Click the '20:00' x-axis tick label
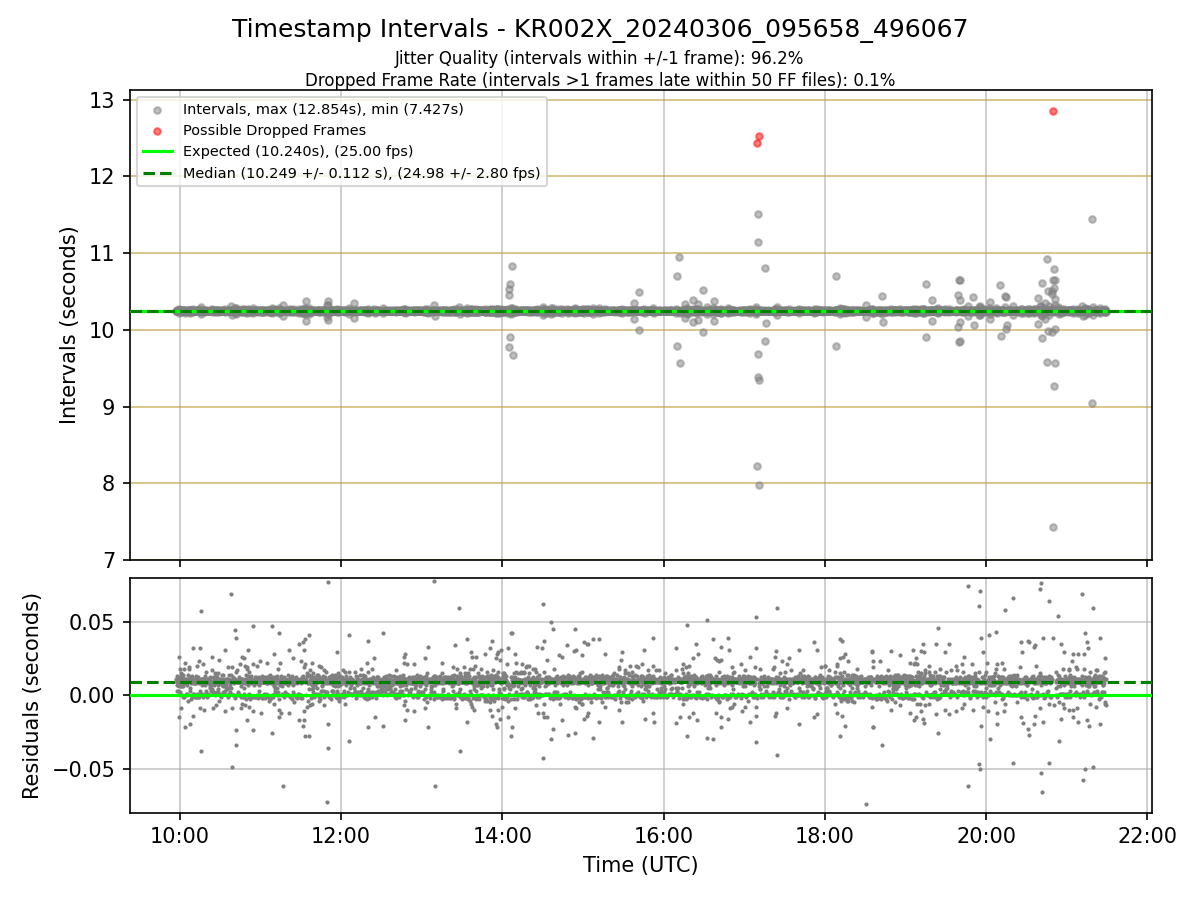Viewport: 1200px width, 900px height. click(986, 836)
